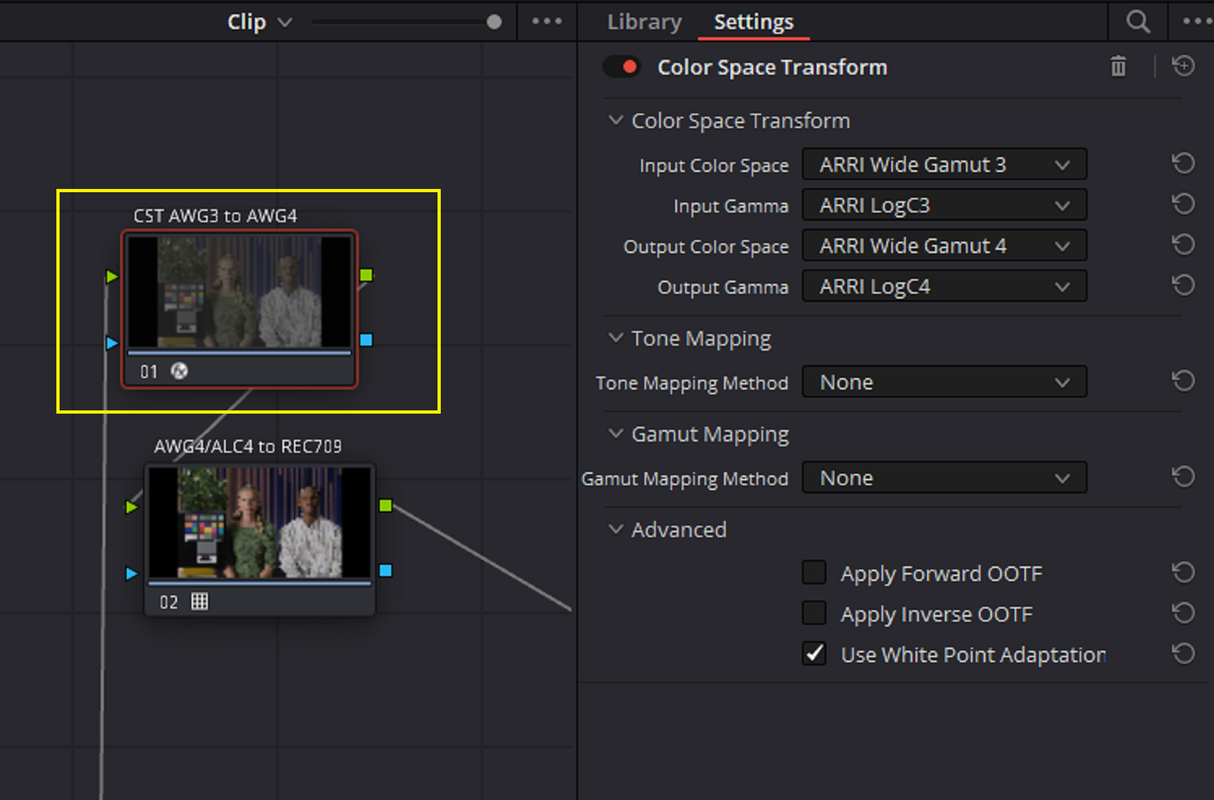Reset the Gamut Mapping Method setting

[x=1183, y=477]
